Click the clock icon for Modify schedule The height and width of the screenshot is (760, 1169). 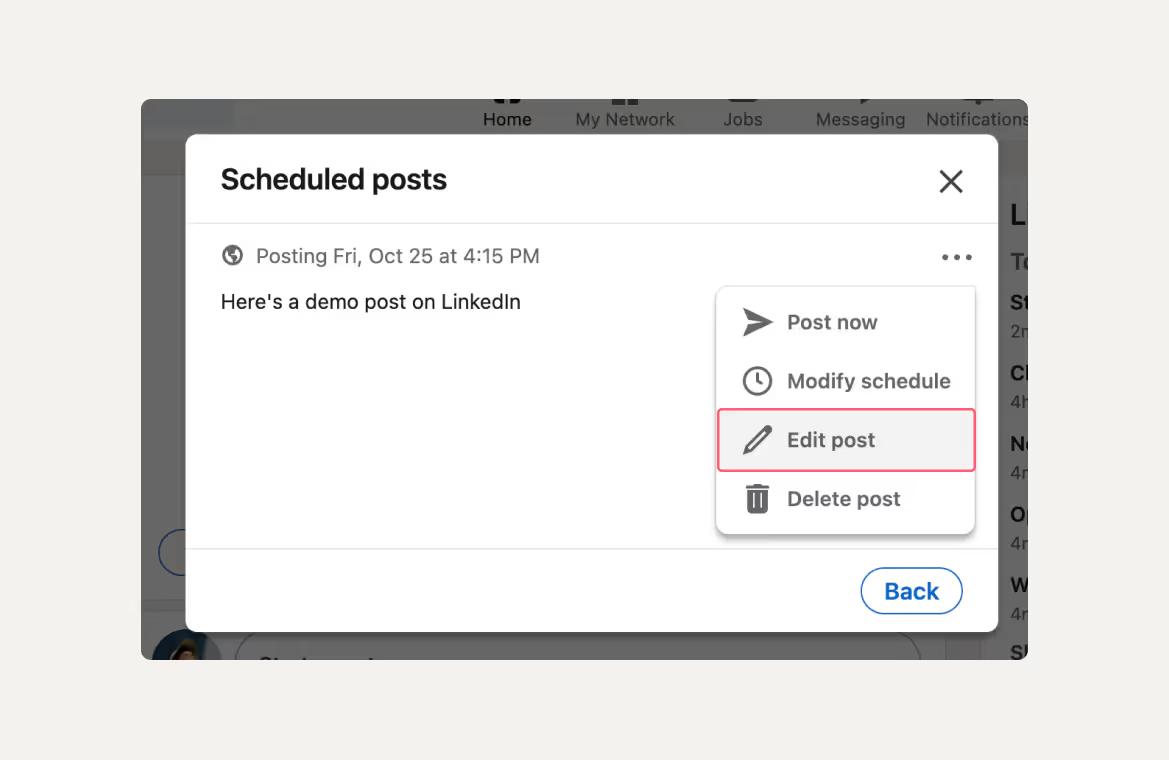(757, 381)
